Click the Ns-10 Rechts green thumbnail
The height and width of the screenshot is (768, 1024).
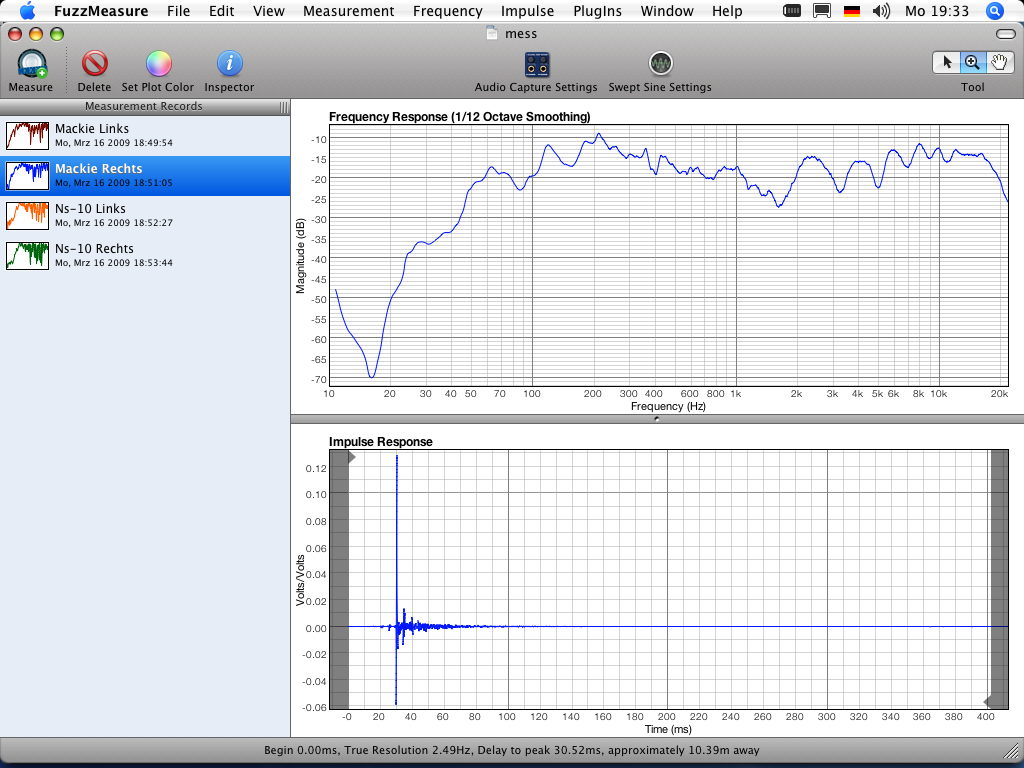27,255
